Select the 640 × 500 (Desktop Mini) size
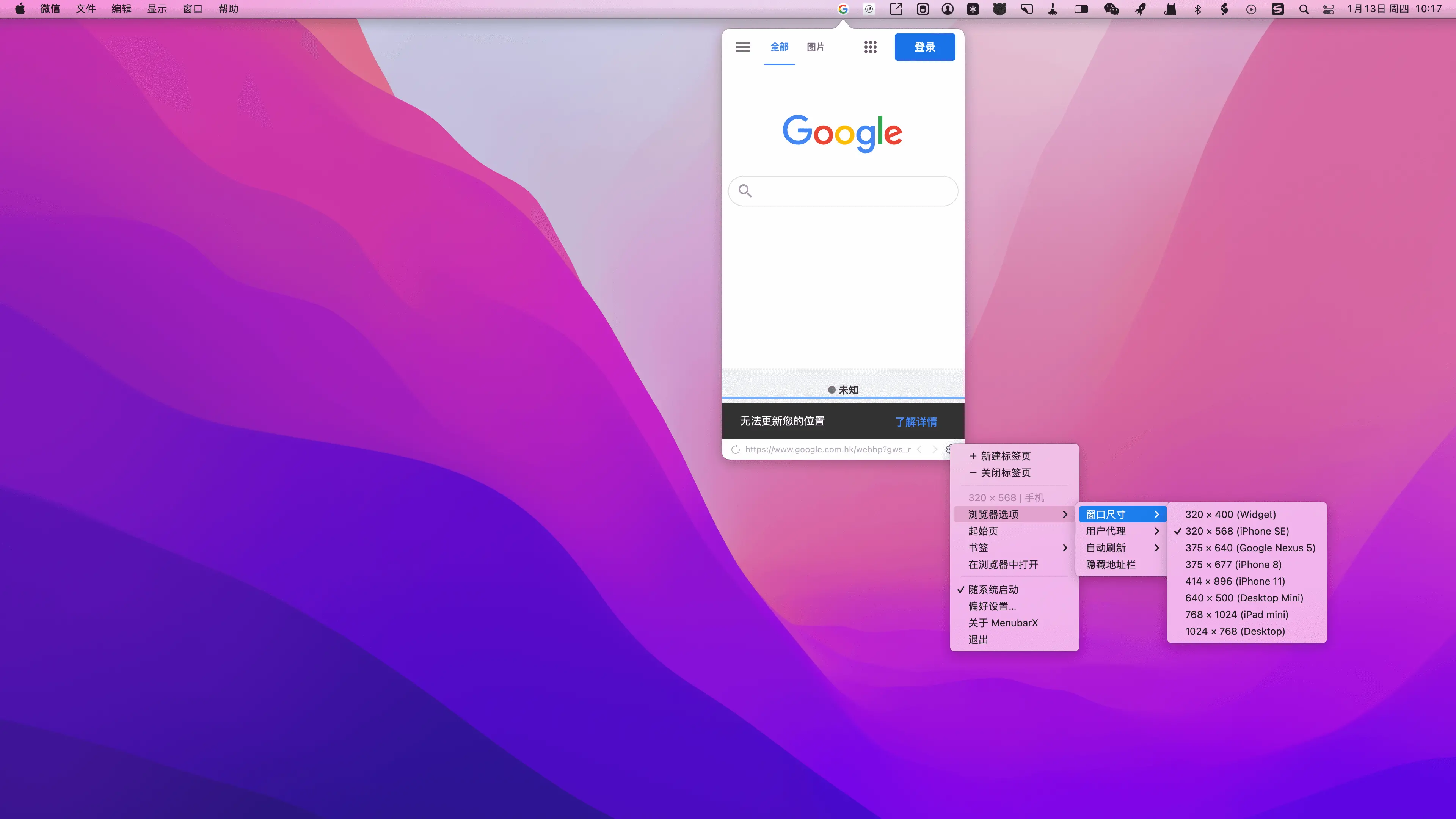 click(x=1247, y=598)
